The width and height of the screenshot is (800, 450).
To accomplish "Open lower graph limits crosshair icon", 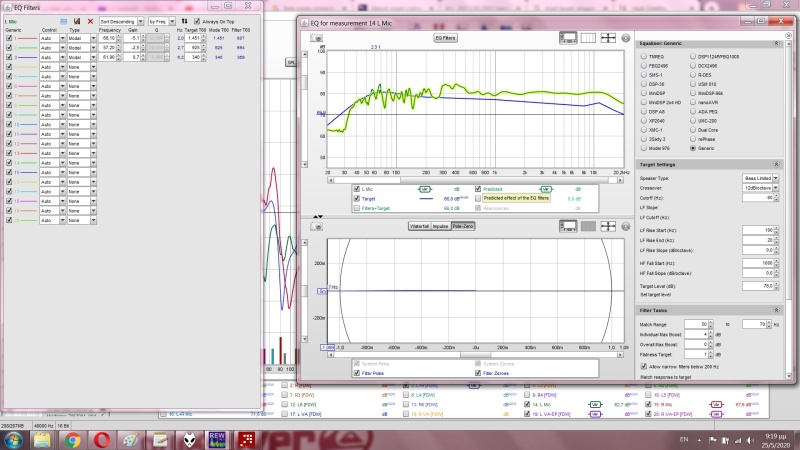I will [x=608, y=226].
